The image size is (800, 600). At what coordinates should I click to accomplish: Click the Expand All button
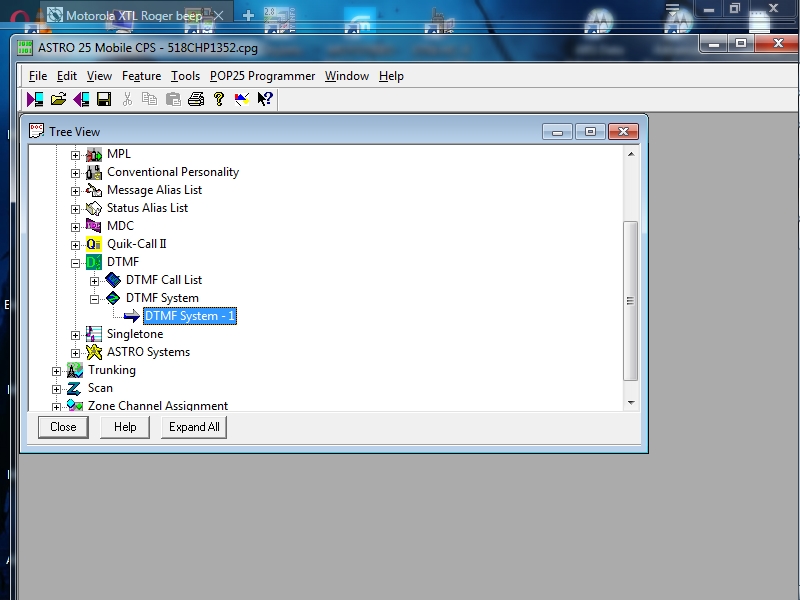194,427
